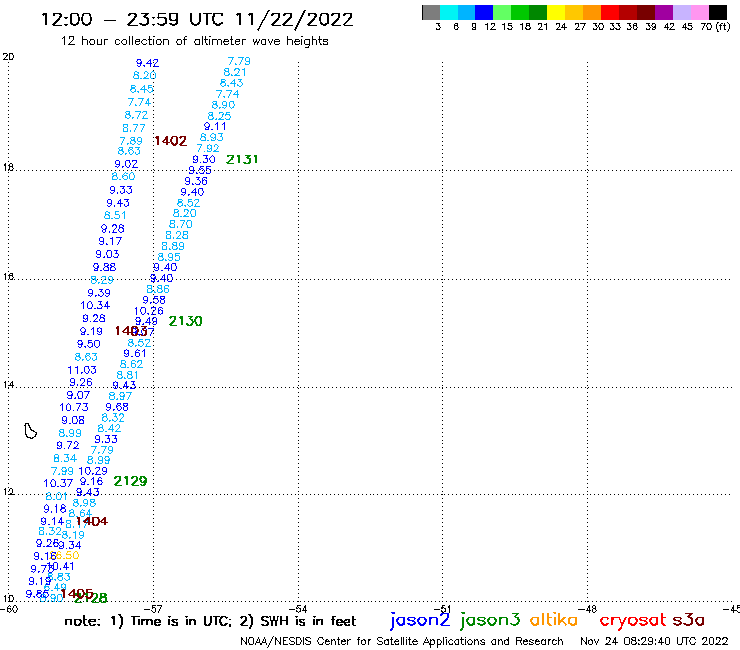
Task: Click the wave height value 8.77
Action: [x=134, y=128]
